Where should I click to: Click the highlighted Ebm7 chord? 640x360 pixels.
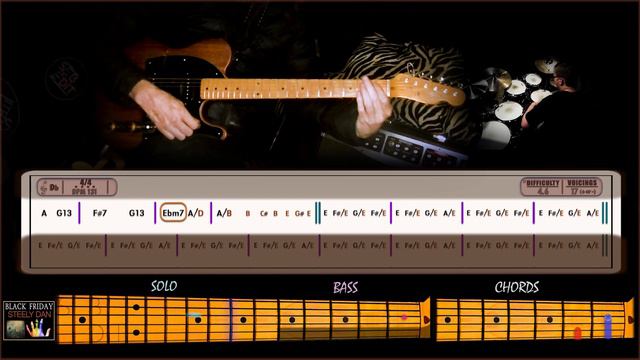(173, 213)
